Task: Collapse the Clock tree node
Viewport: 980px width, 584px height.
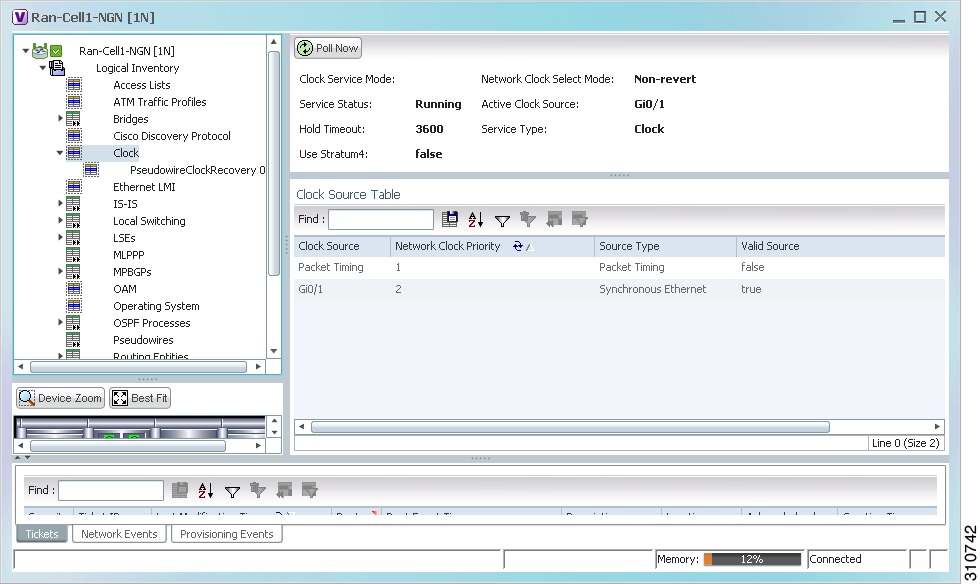Action: [60, 153]
